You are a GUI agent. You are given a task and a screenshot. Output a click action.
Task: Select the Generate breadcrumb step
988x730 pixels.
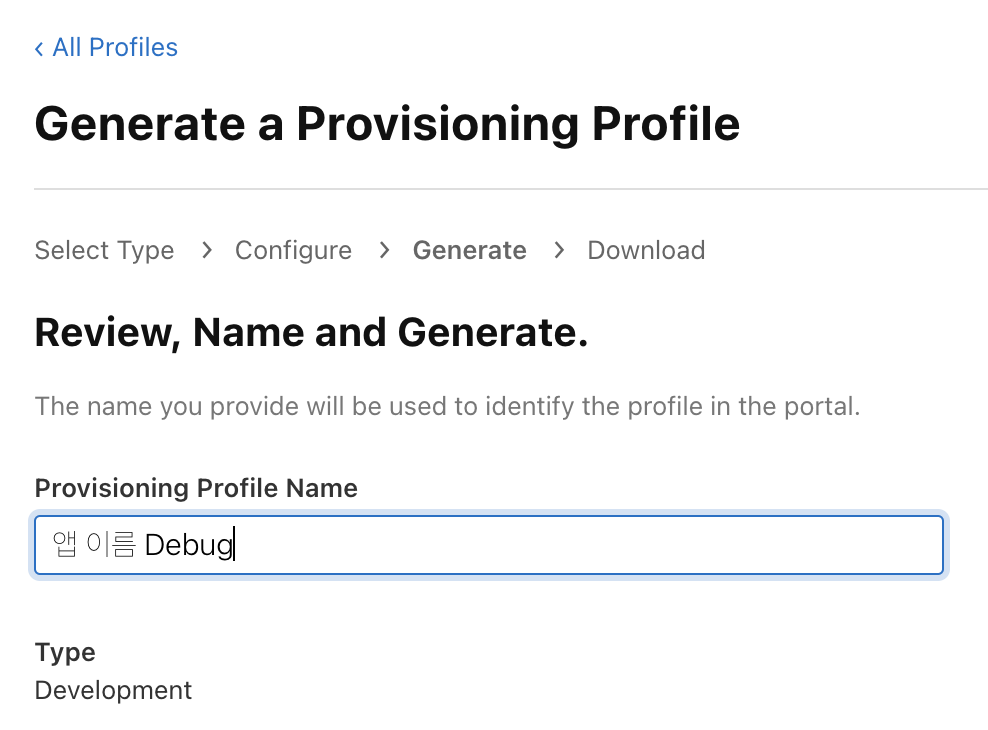pos(469,250)
